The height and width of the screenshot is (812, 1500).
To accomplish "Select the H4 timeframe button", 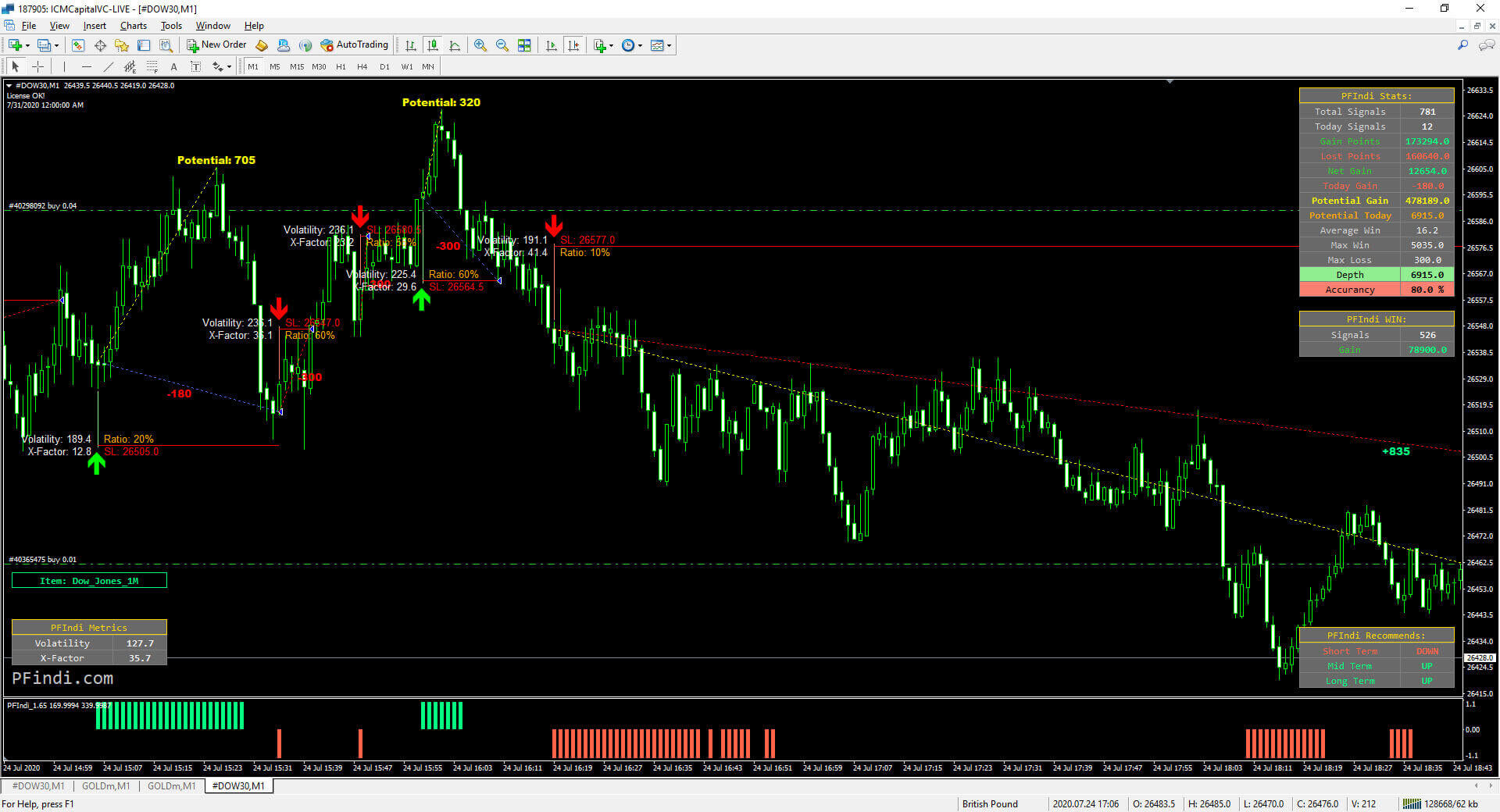I will (x=362, y=67).
